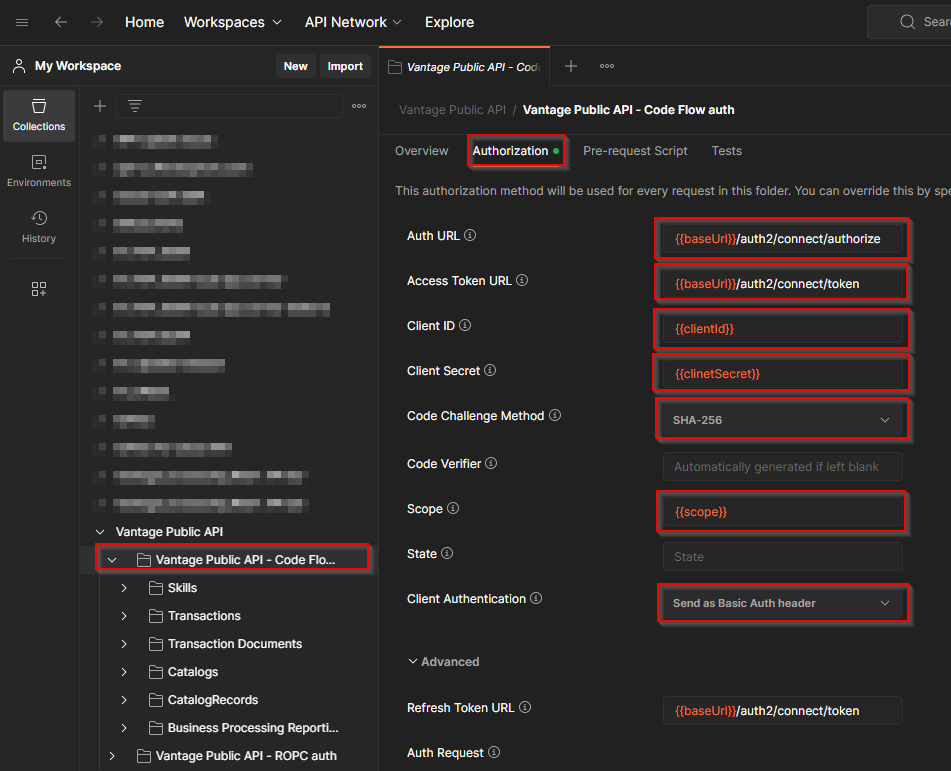Click the State input field
The image size is (951, 771).
(x=782, y=557)
